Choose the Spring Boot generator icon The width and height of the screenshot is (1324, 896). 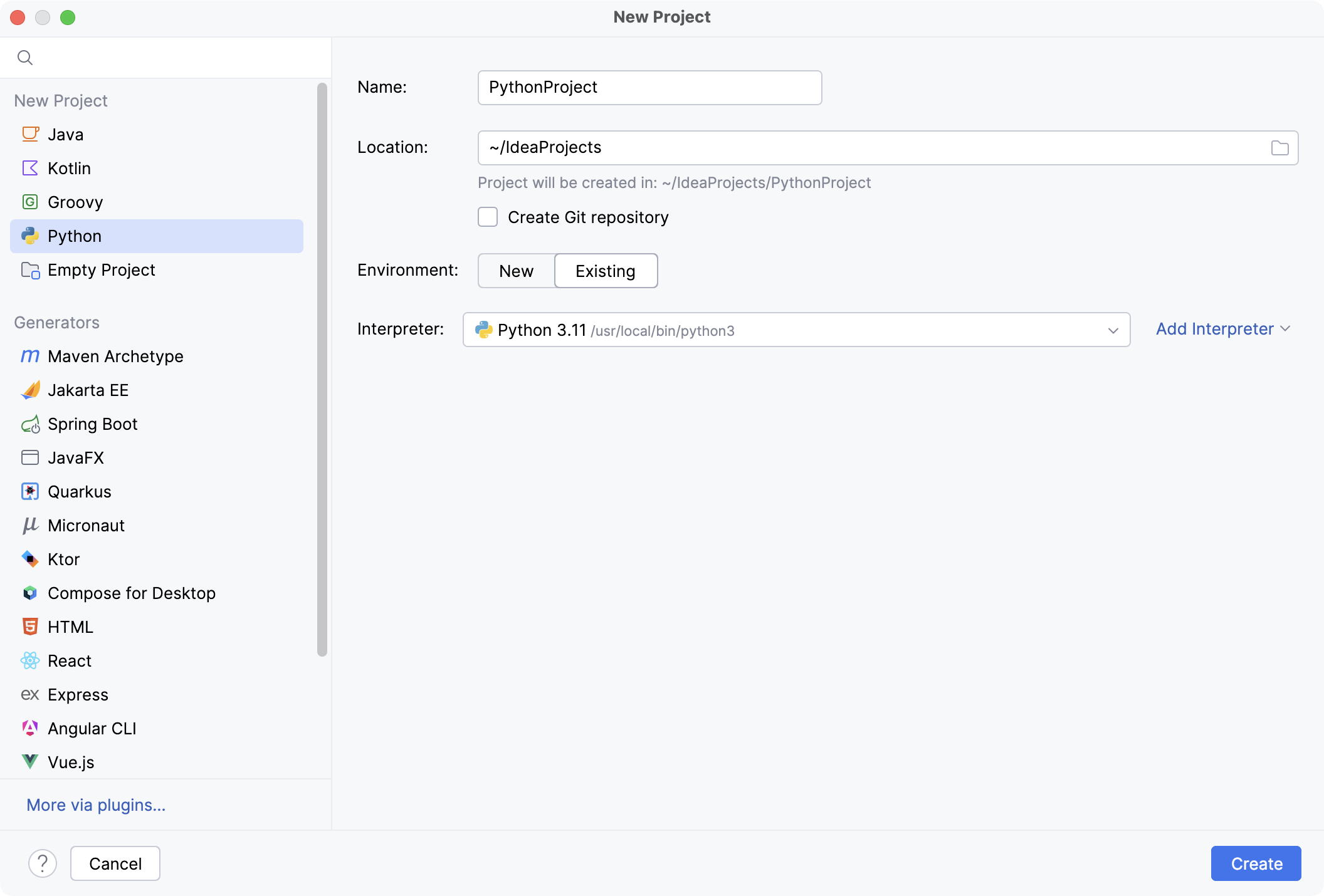(29, 424)
